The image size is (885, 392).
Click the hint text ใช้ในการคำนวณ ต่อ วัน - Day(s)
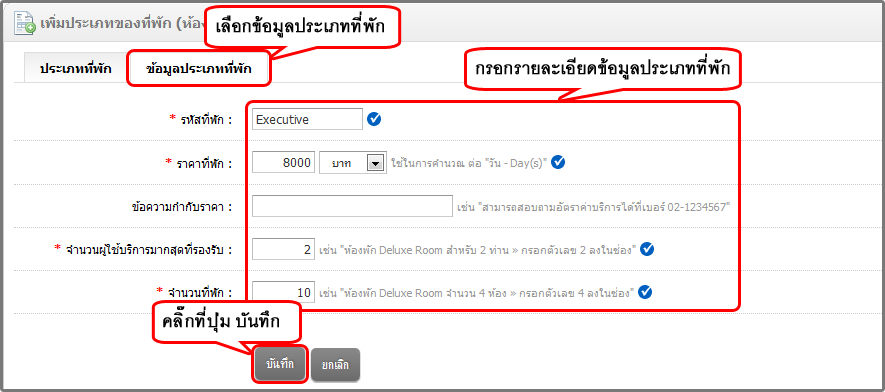[x=470, y=163]
